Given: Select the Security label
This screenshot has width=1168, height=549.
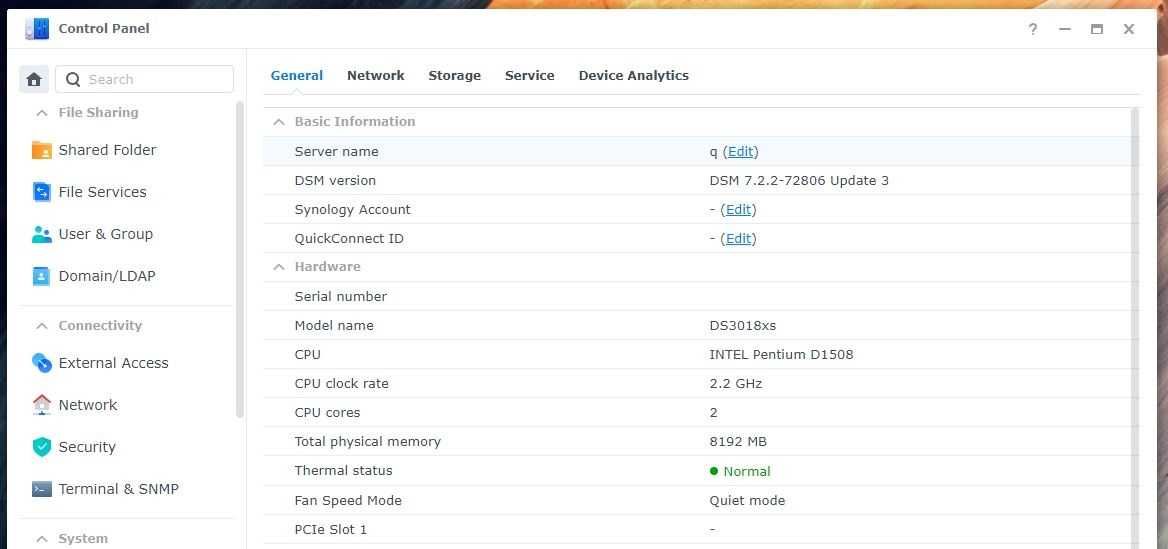Looking at the screenshot, I should [x=86, y=447].
